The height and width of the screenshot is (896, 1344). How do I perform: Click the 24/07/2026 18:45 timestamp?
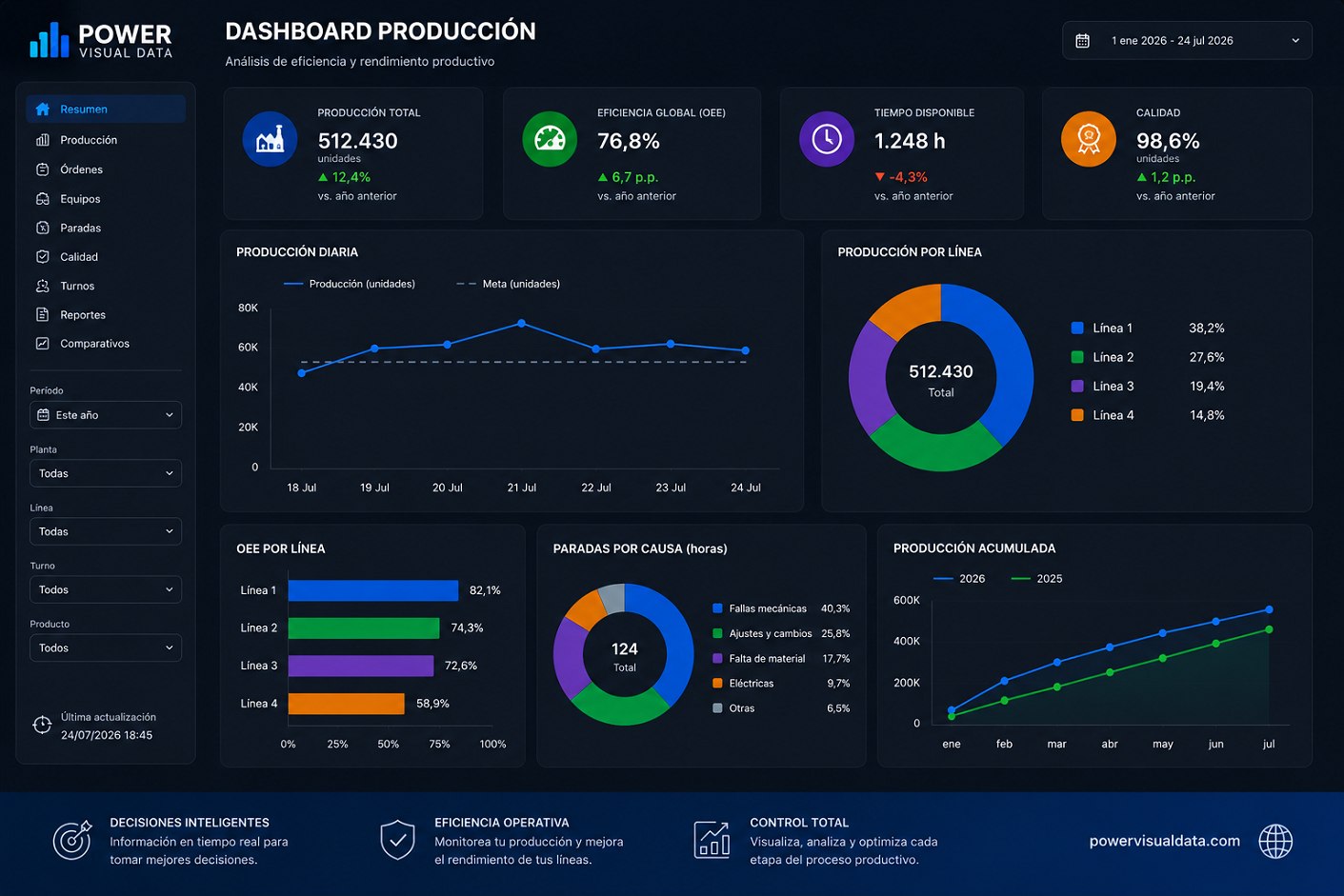click(107, 735)
